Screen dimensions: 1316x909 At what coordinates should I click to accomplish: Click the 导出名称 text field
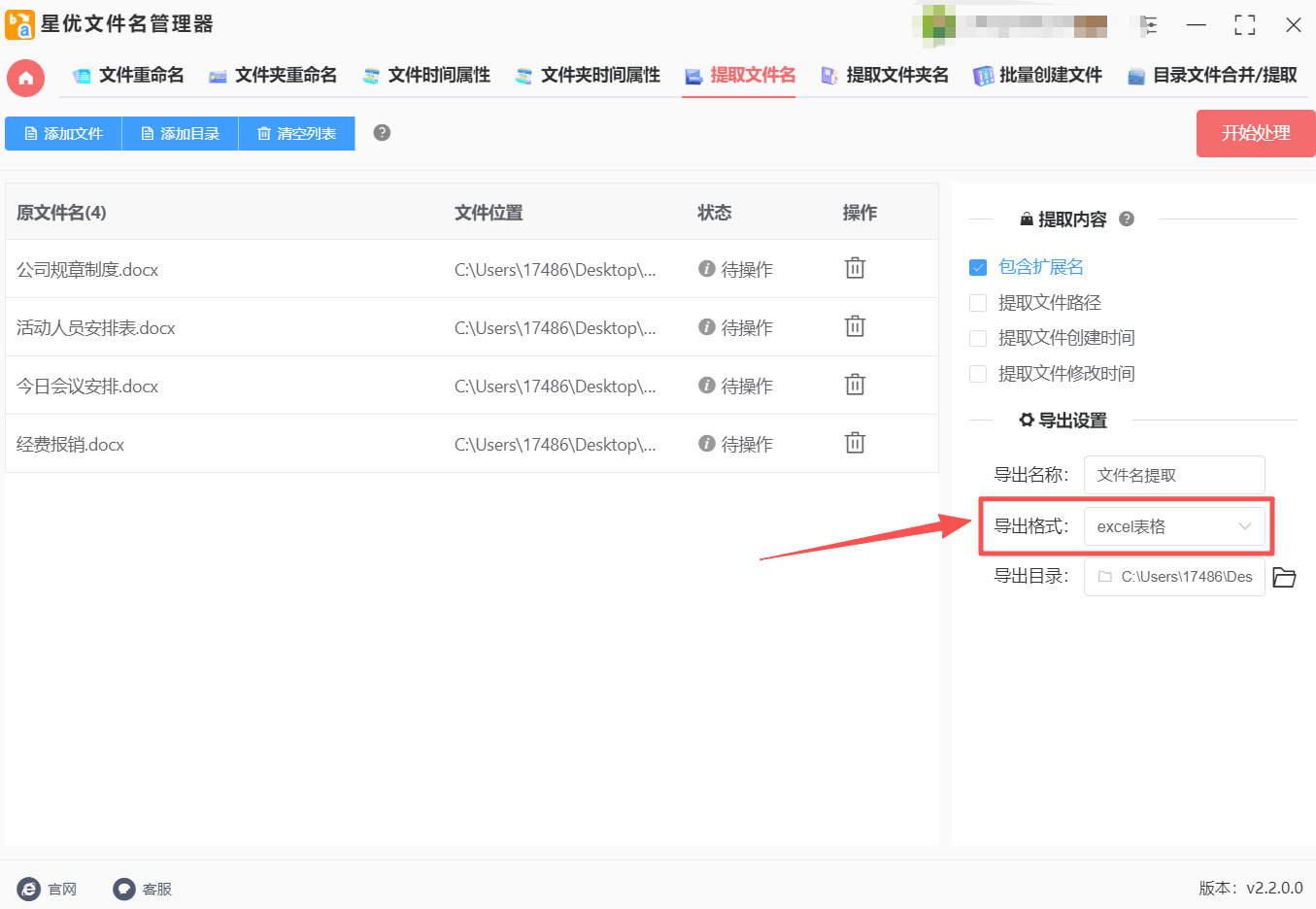(x=1174, y=475)
